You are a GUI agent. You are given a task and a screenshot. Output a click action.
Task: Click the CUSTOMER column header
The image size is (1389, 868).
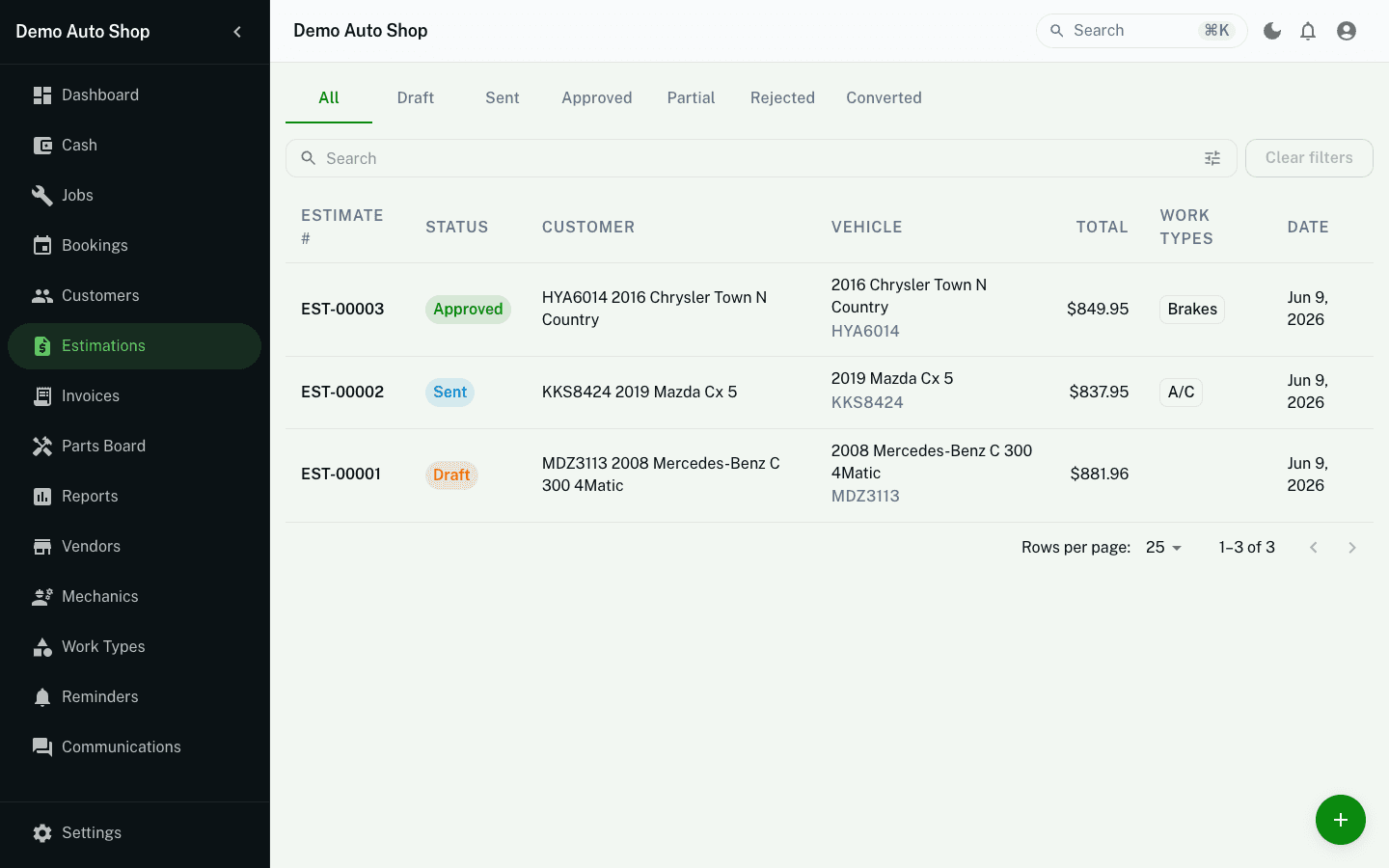point(588,228)
